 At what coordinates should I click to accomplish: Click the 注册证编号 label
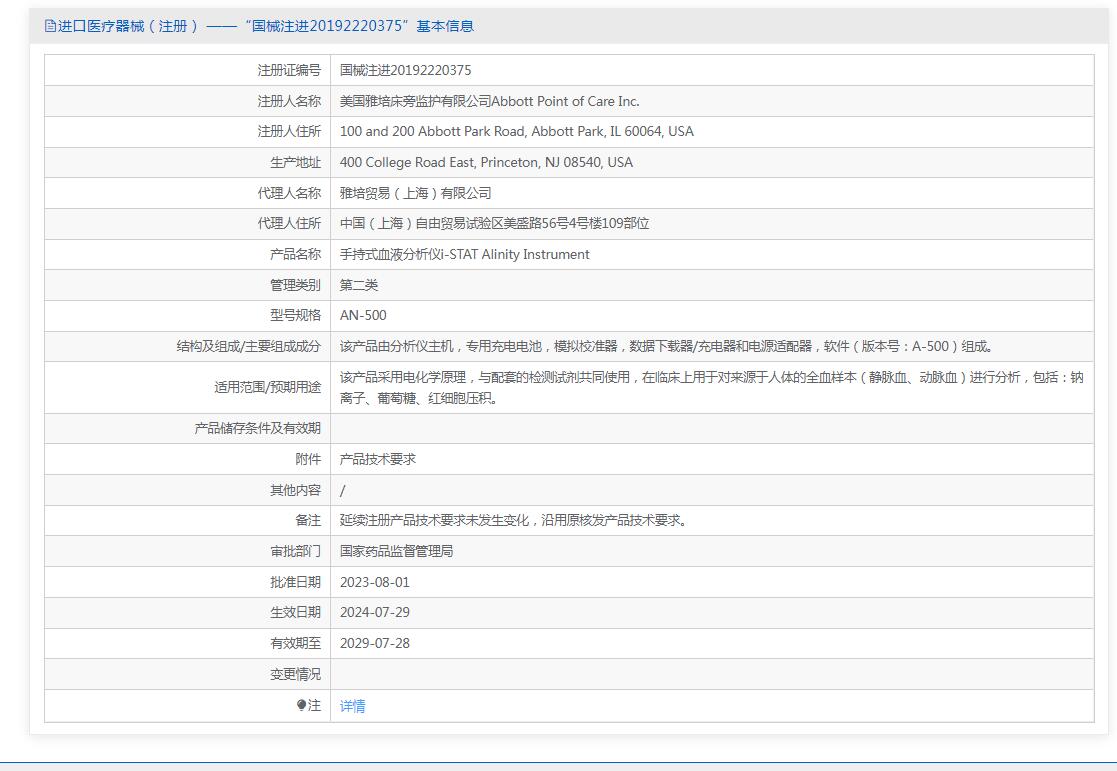[289, 70]
